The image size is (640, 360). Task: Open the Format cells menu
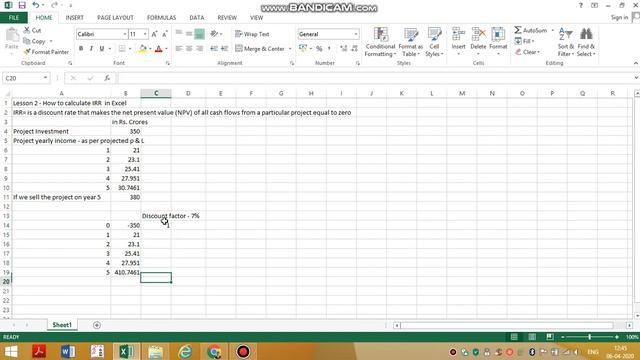pos(498,42)
